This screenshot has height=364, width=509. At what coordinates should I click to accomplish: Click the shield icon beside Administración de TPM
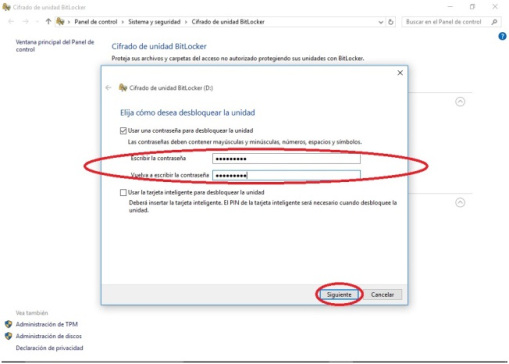coord(9,324)
